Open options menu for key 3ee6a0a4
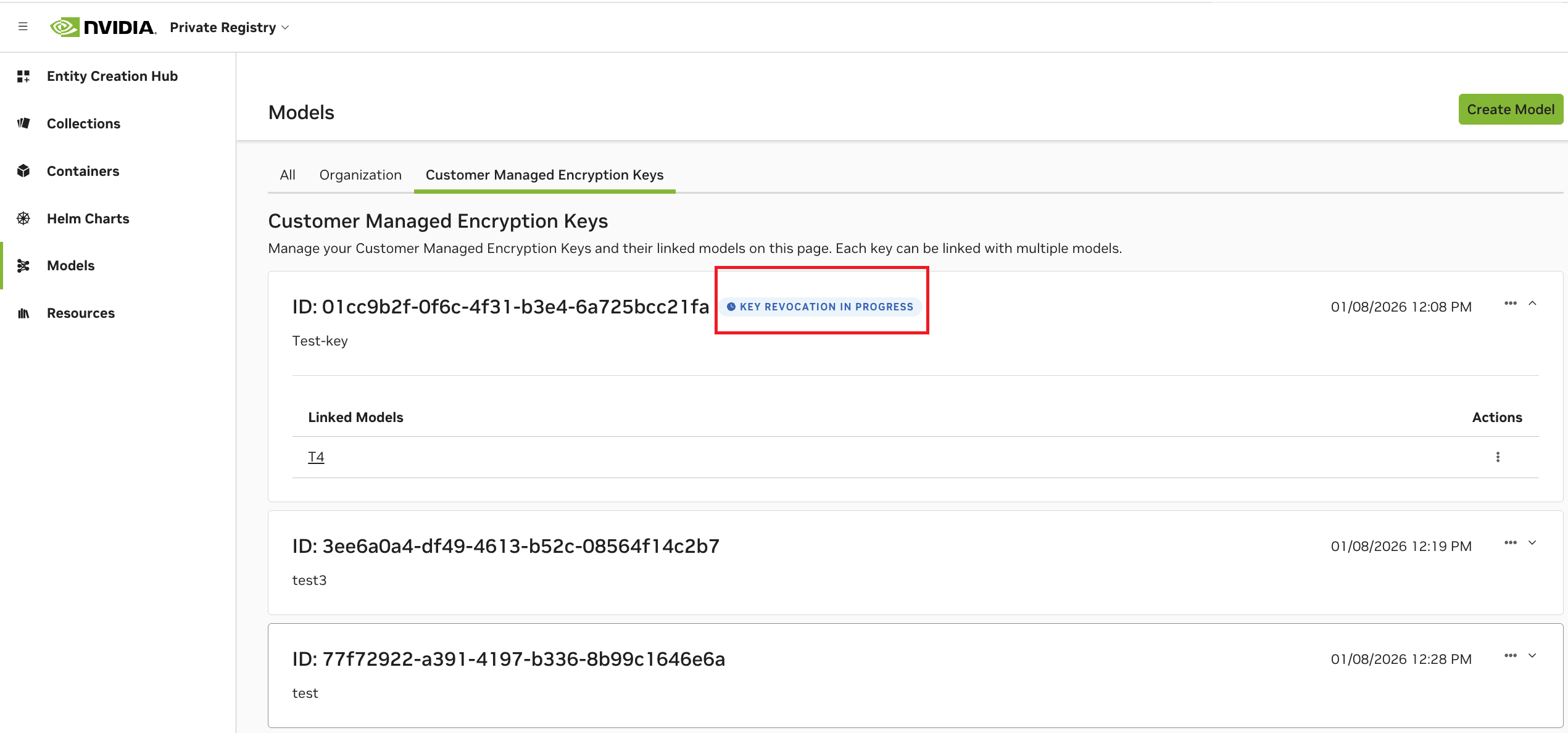Image resolution: width=1568 pixels, height=733 pixels. [1510, 543]
